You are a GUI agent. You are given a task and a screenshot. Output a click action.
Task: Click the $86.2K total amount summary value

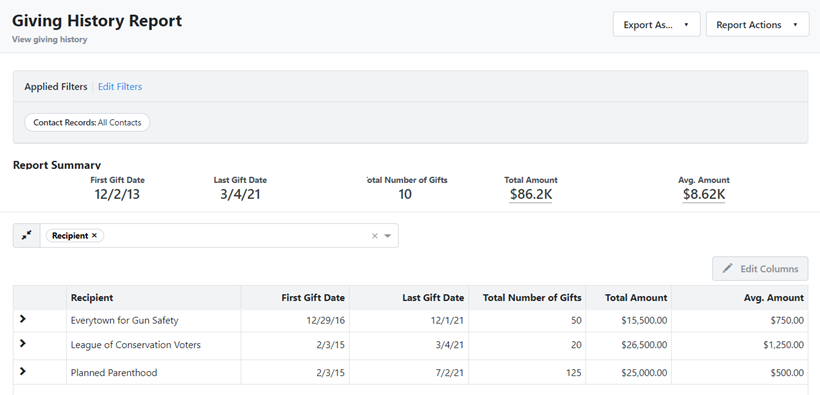point(531,195)
